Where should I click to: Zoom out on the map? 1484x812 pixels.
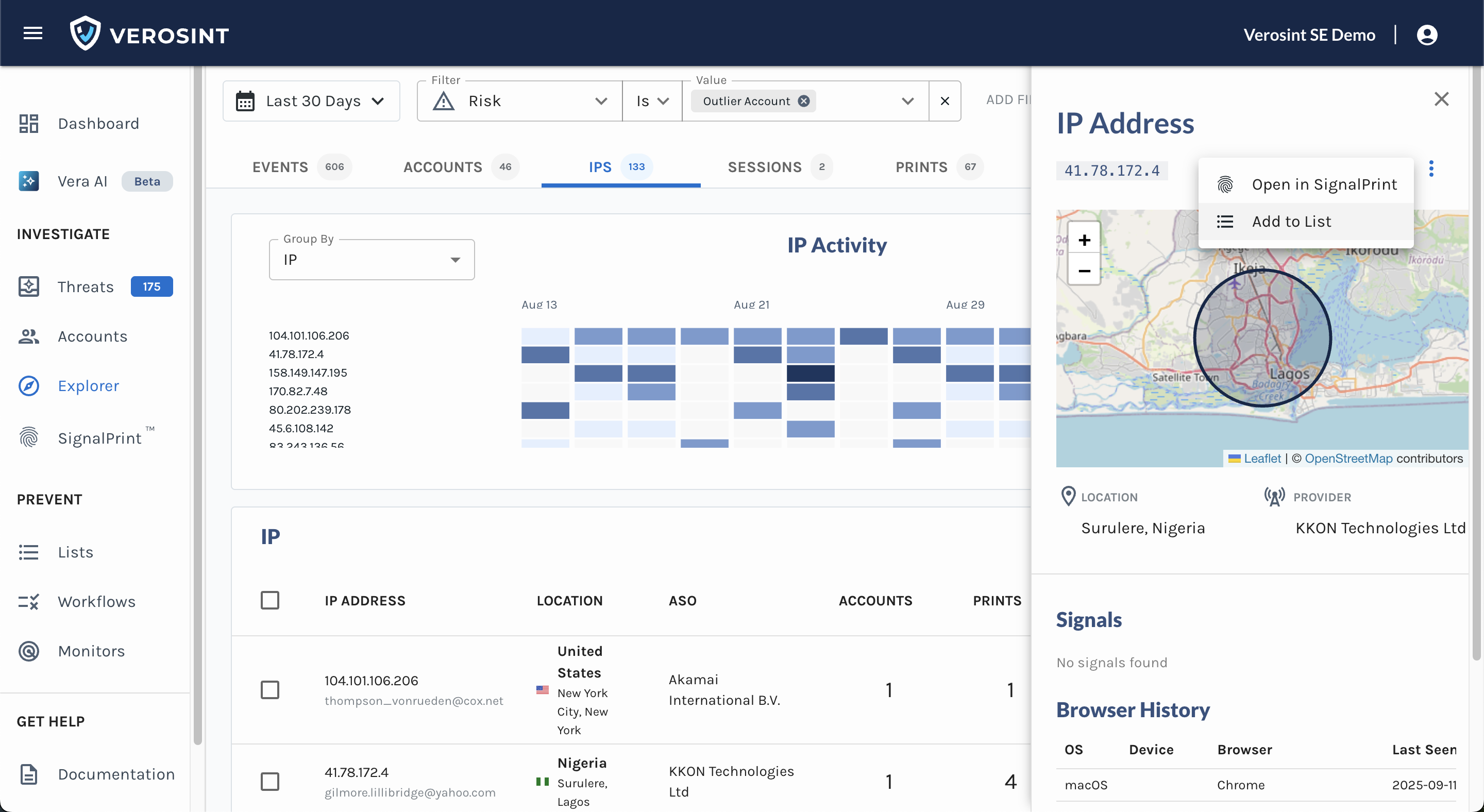point(1084,270)
